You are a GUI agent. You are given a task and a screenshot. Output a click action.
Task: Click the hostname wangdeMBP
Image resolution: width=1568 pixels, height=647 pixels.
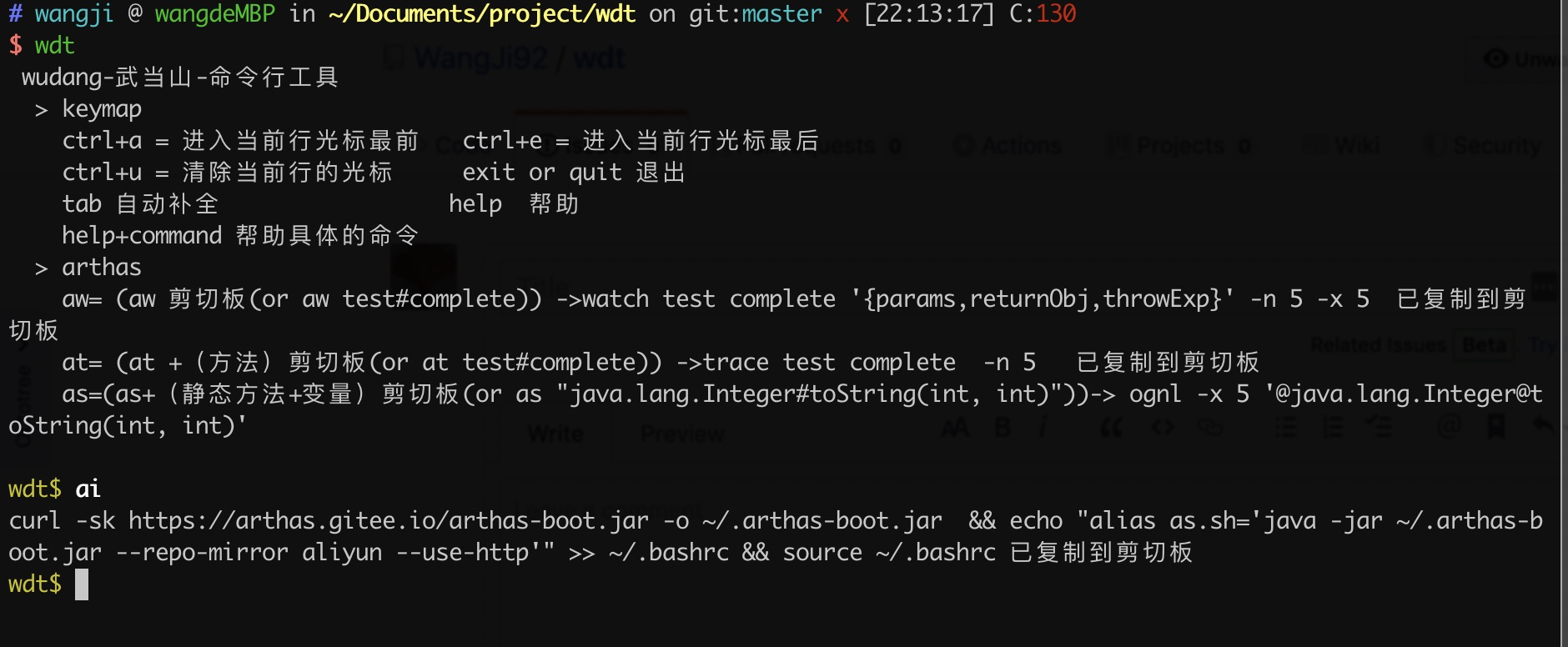[x=214, y=14]
